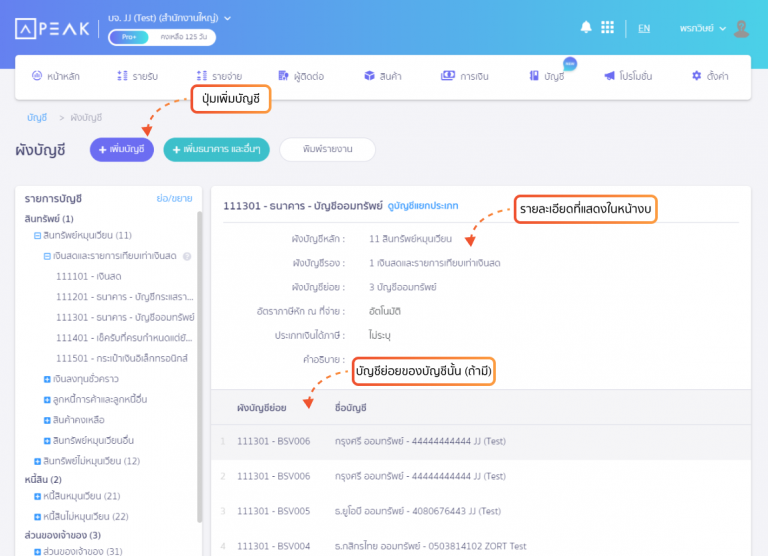Image resolution: width=768 pixels, height=556 pixels.
Task: Click the notification bell icon
Action: [586, 27]
